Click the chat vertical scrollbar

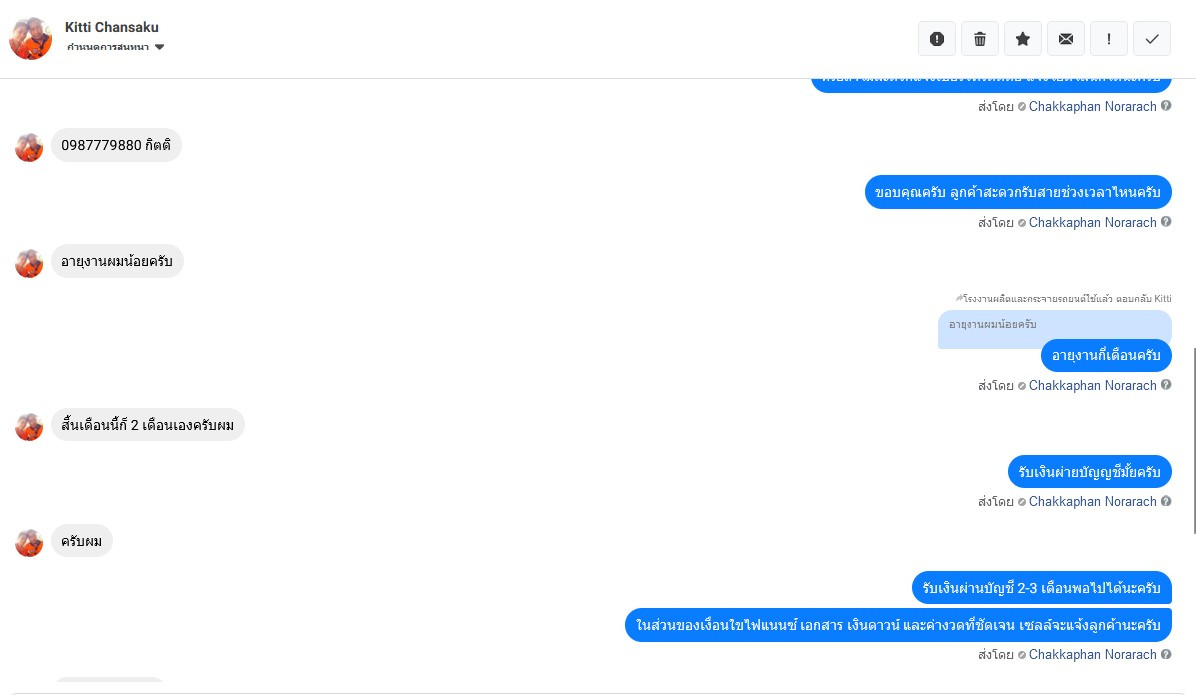click(1192, 441)
